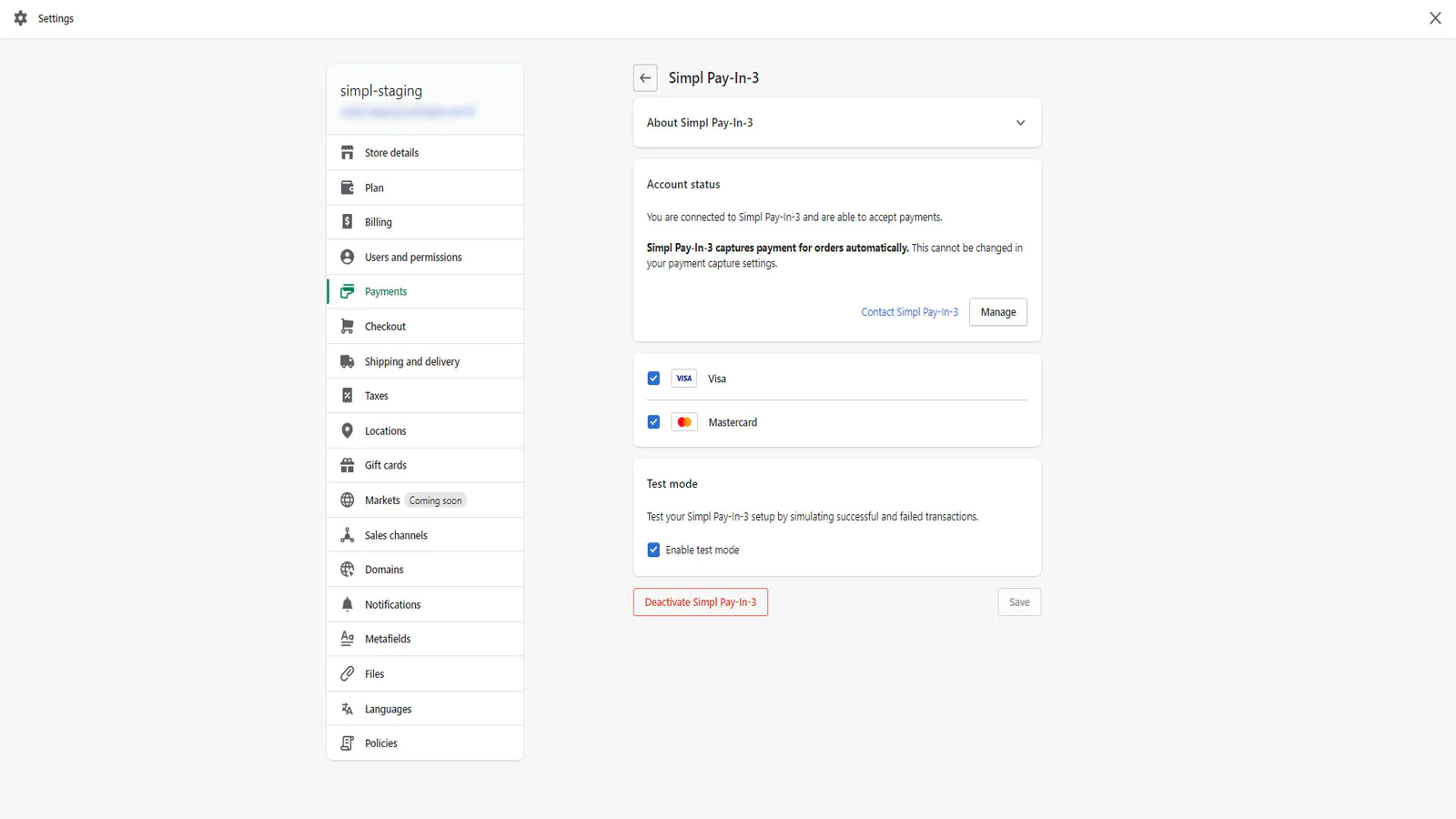Open Sales channels settings
Viewport: 1456px width, 819px height.
click(425, 535)
